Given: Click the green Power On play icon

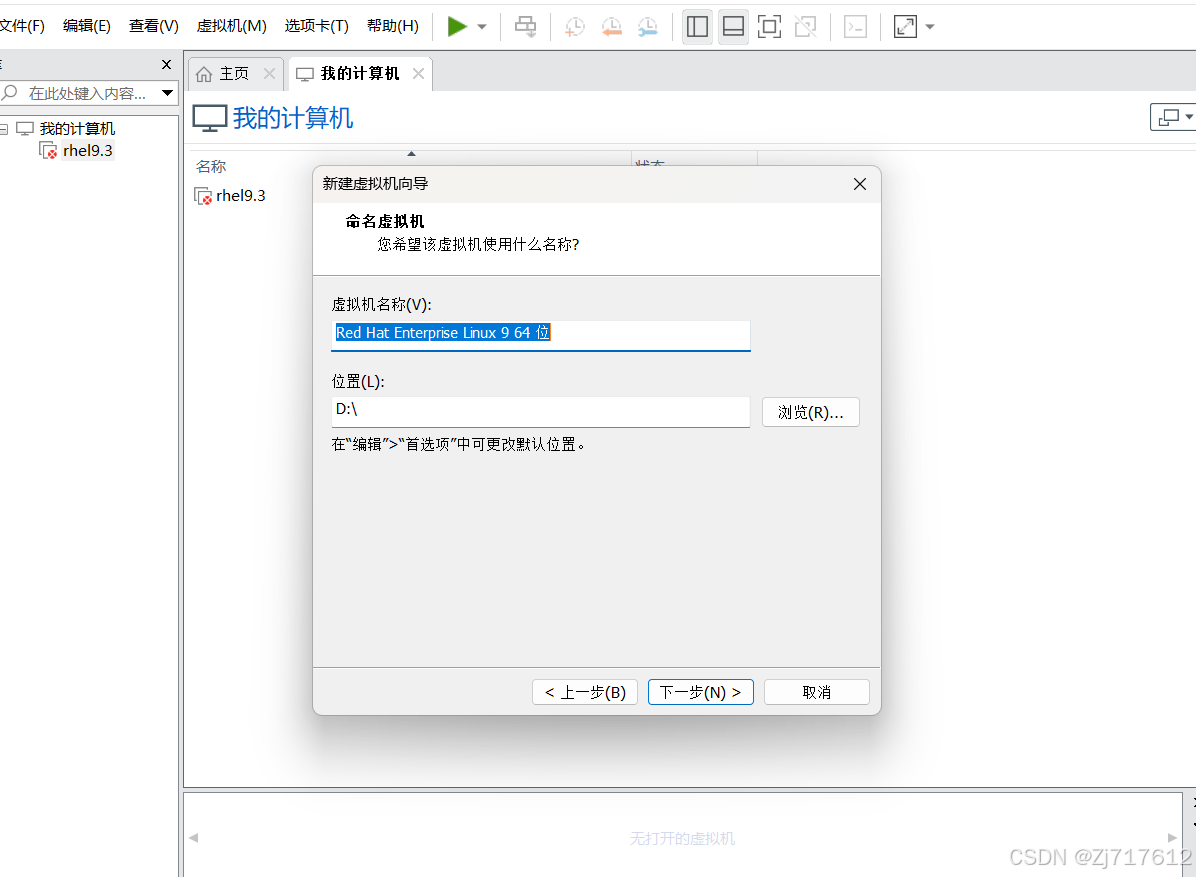Looking at the screenshot, I should pyautogui.click(x=457, y=27).
